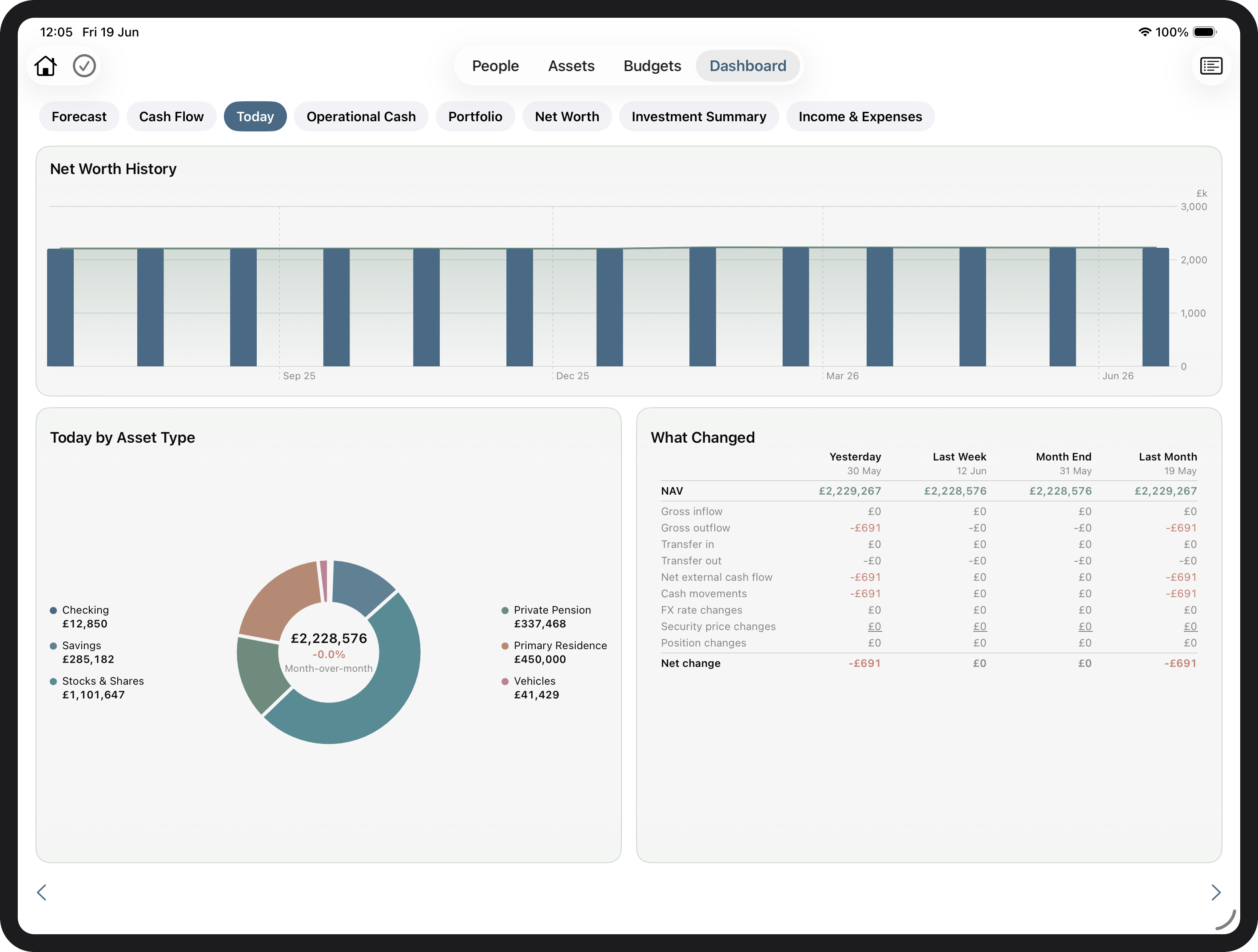Click the checkmark circle icon
Screen dimensions: 1258x952
pos(84,66)
